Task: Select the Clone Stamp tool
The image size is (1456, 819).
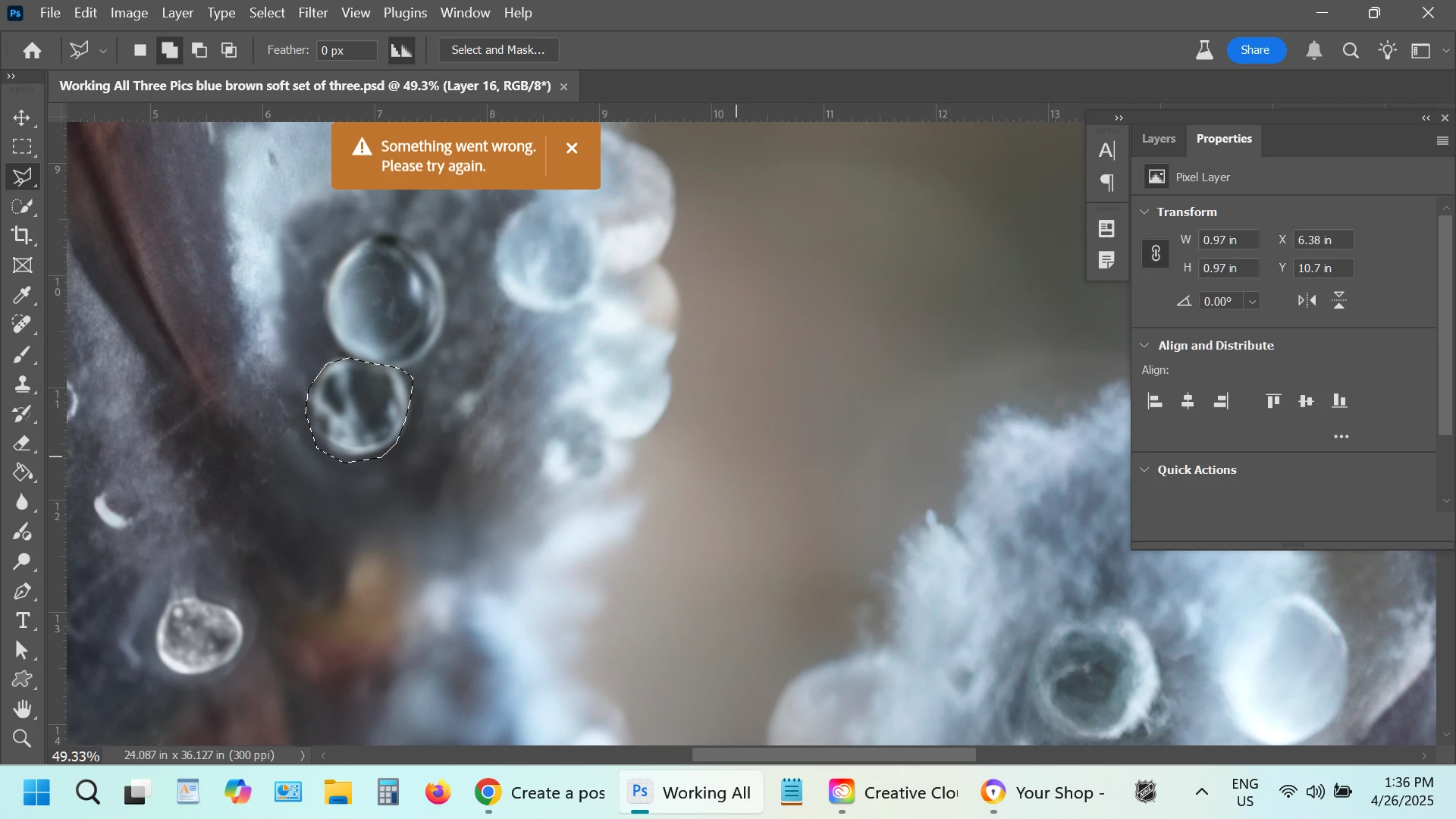Action: pos(22,384)
